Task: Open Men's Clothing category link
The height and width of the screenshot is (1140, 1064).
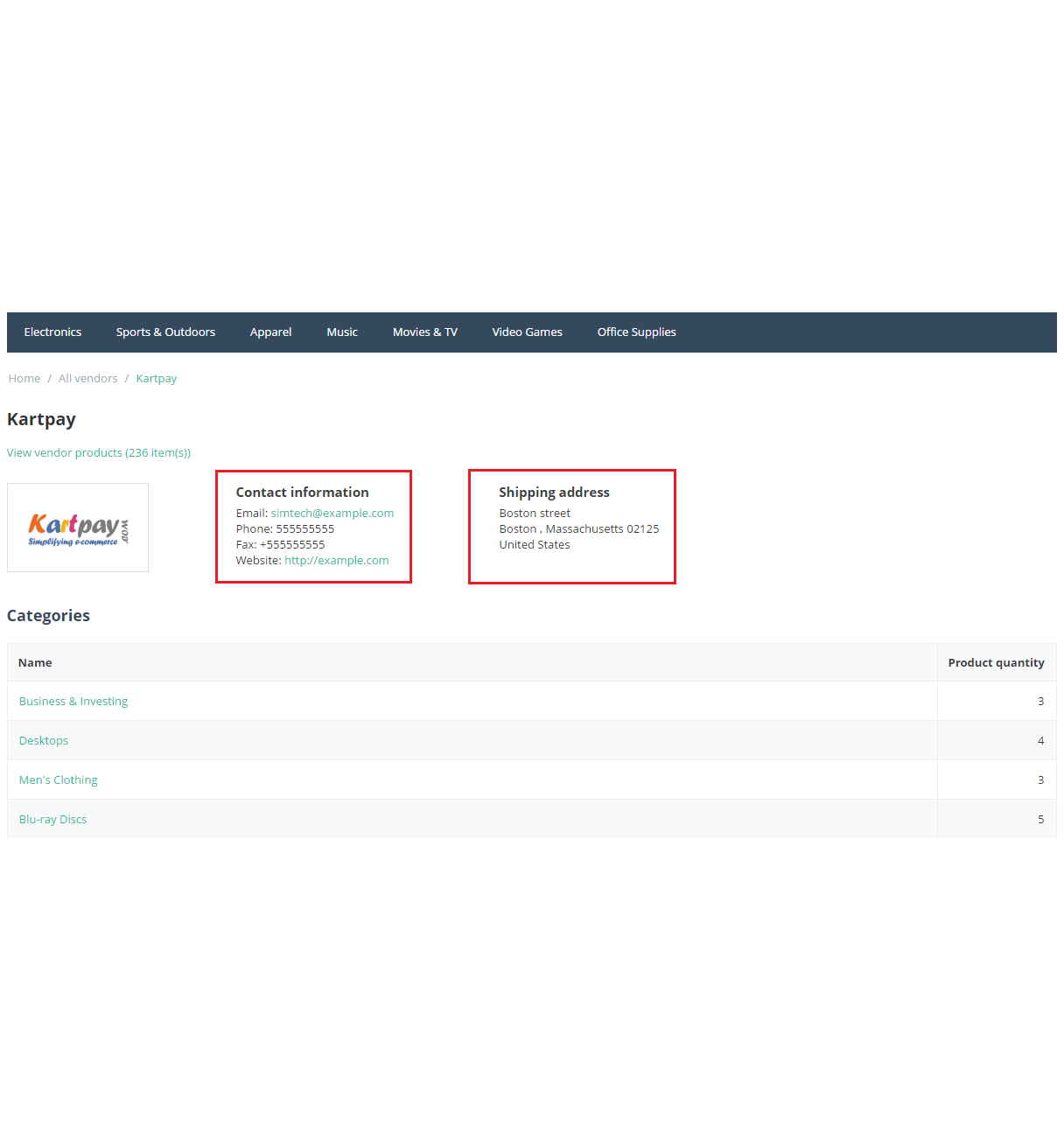Action: tap(59, 780)
